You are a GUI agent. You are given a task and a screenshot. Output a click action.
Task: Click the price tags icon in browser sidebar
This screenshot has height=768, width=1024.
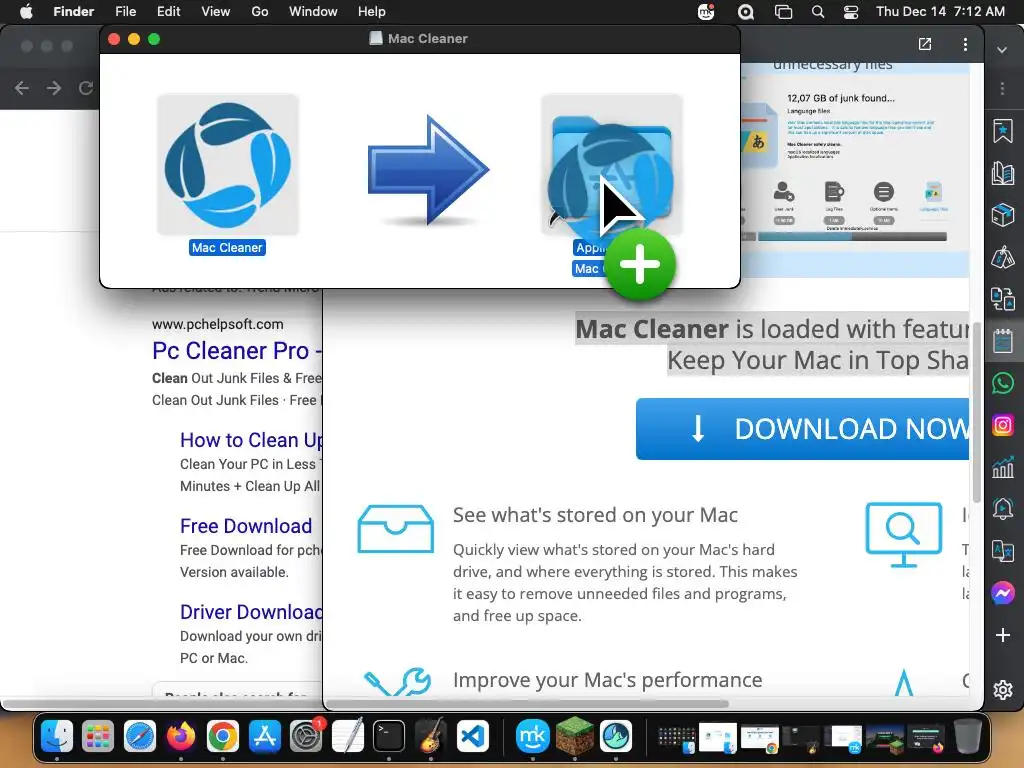click(1002, 257)
